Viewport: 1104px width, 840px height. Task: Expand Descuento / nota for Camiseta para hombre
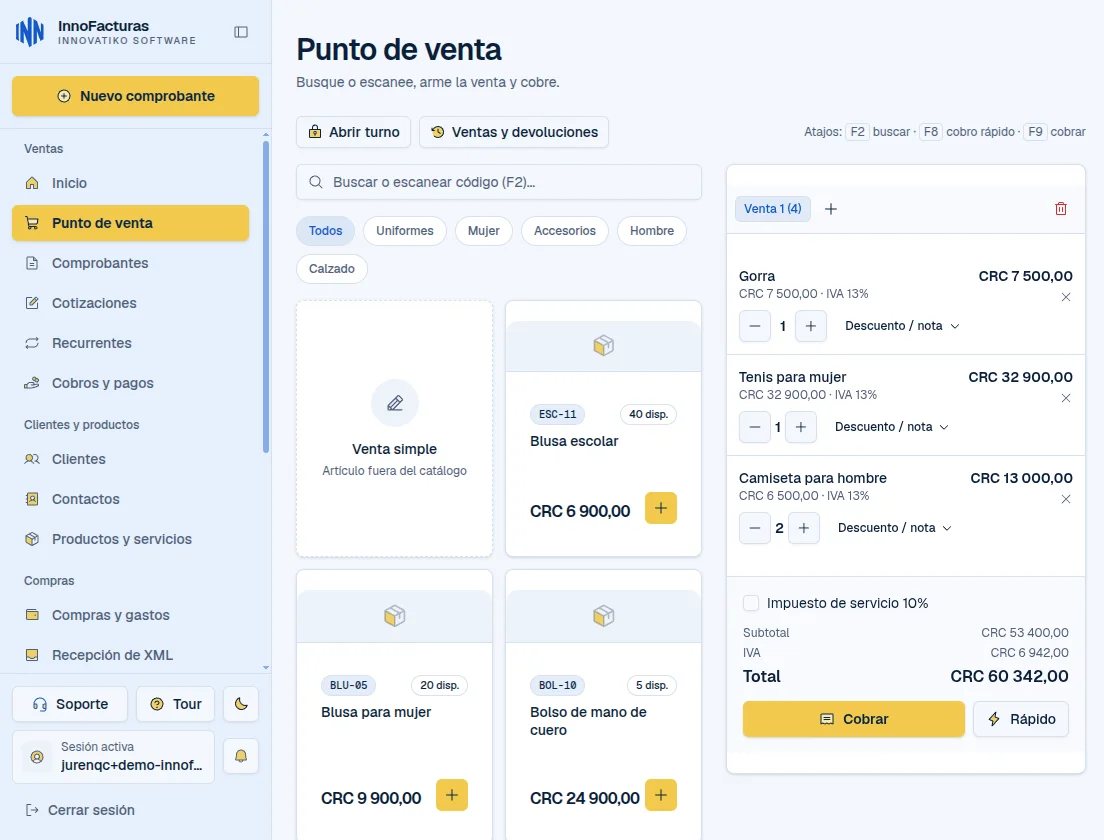click(x=894, y=528)
